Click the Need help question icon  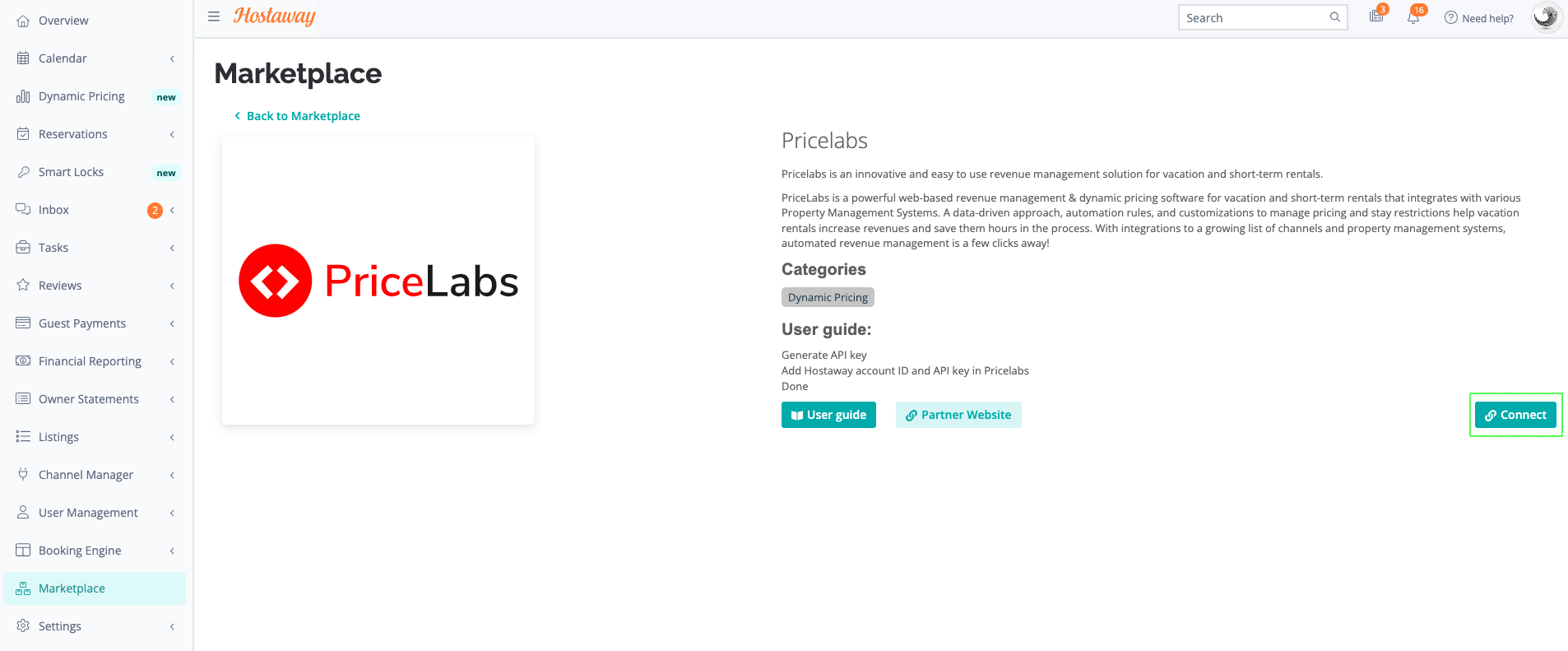(1451, 17)
